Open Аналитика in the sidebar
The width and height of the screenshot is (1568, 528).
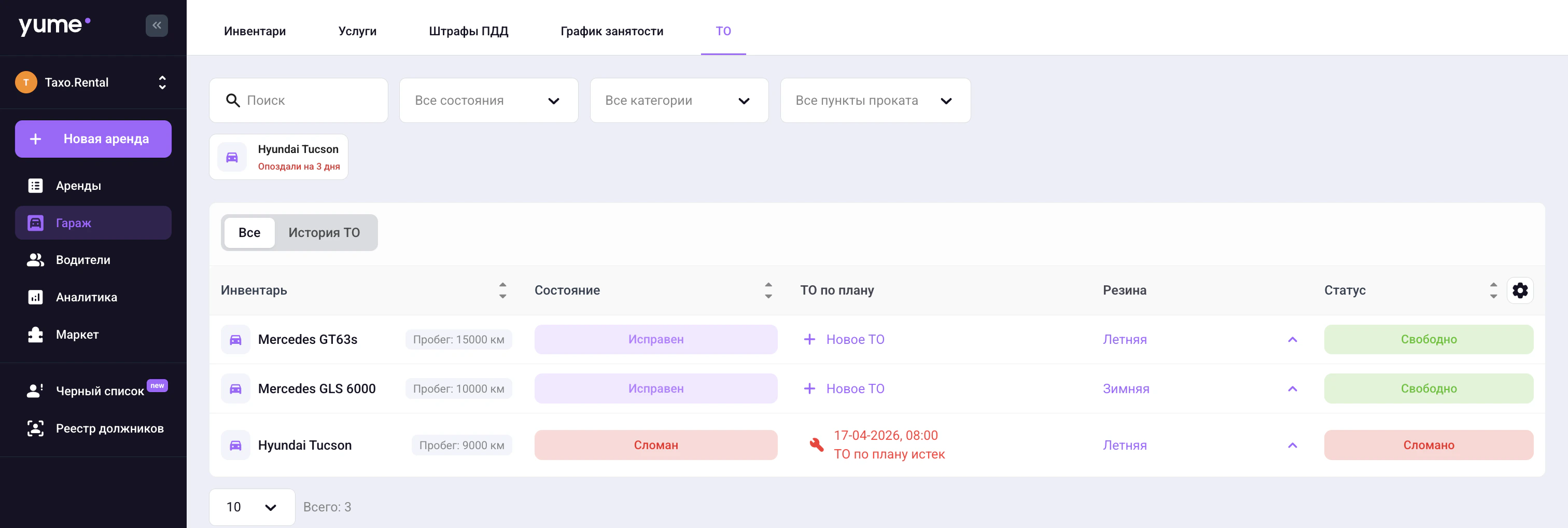pos(93,297)
